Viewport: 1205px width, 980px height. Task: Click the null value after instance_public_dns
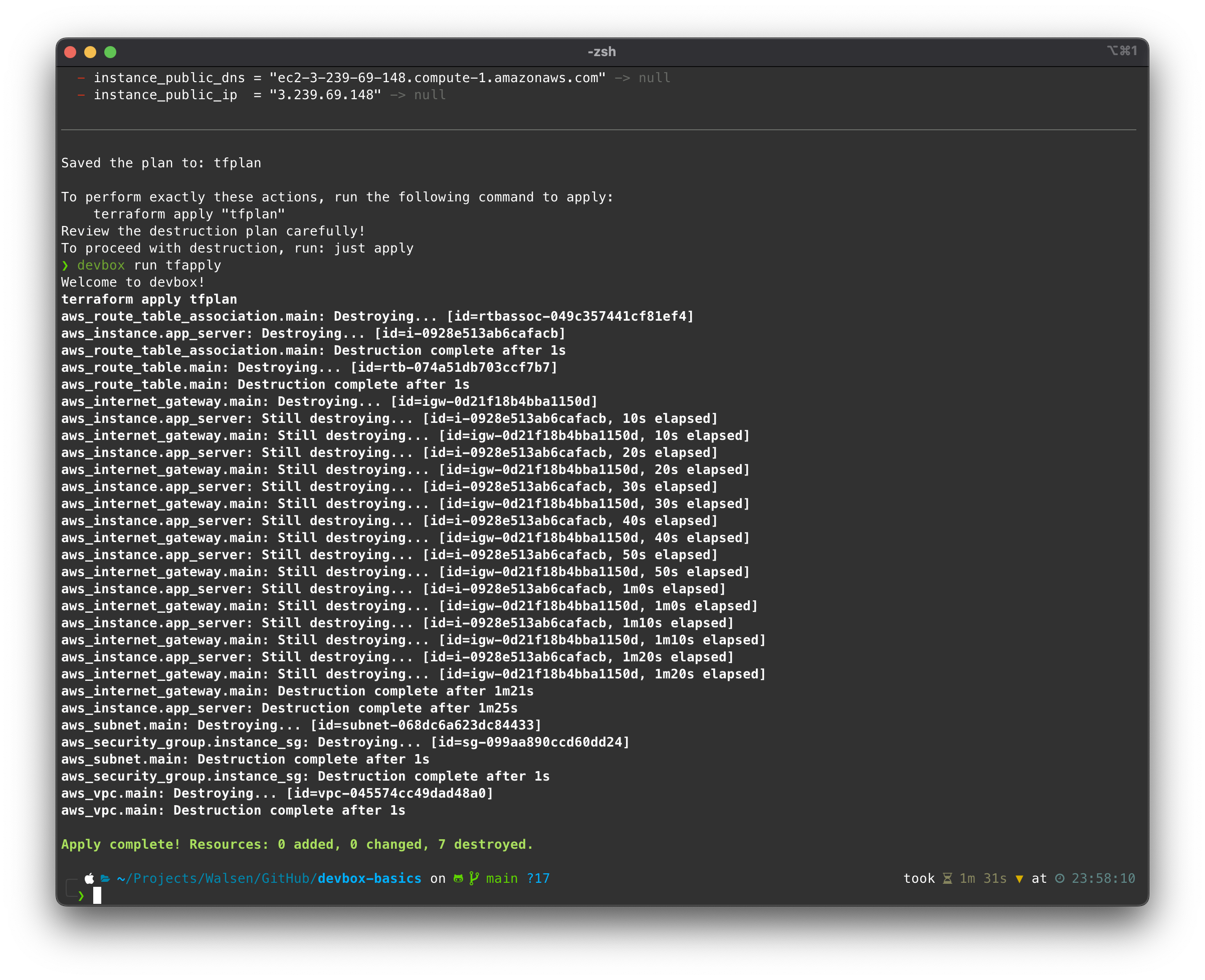655,78
